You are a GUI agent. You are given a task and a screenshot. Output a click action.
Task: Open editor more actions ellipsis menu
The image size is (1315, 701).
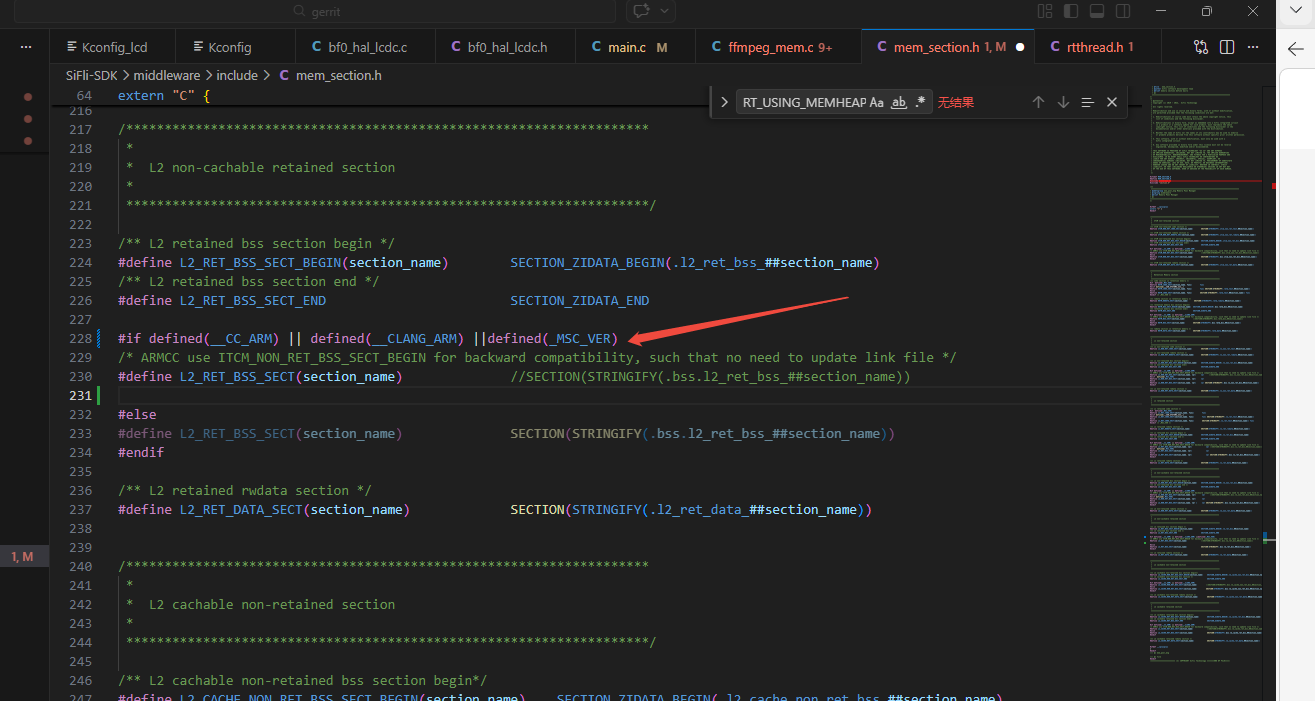tap(1253, 47)
